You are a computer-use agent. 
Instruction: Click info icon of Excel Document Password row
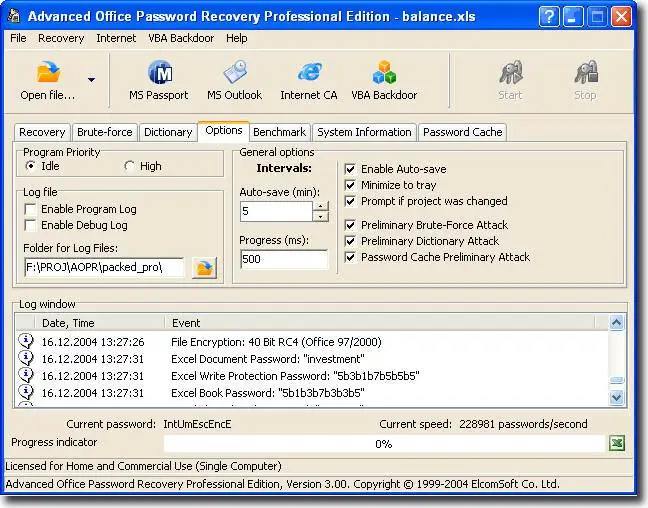click(26, 358)
